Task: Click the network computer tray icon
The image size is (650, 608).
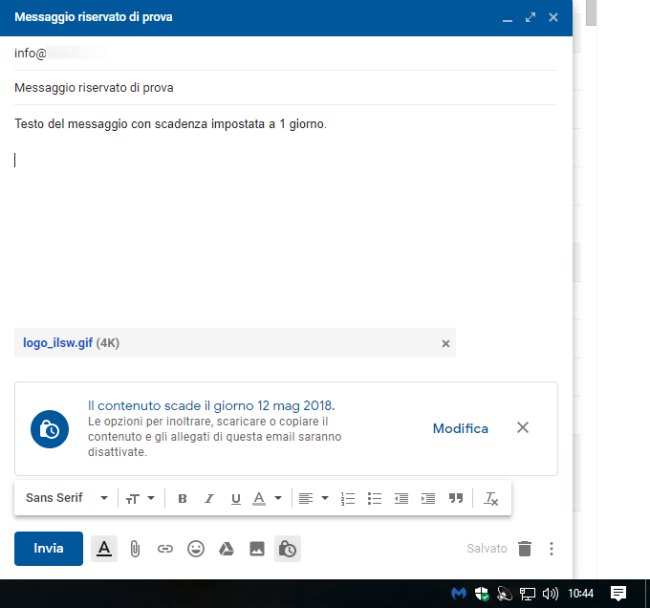Action: coord(528,593)
